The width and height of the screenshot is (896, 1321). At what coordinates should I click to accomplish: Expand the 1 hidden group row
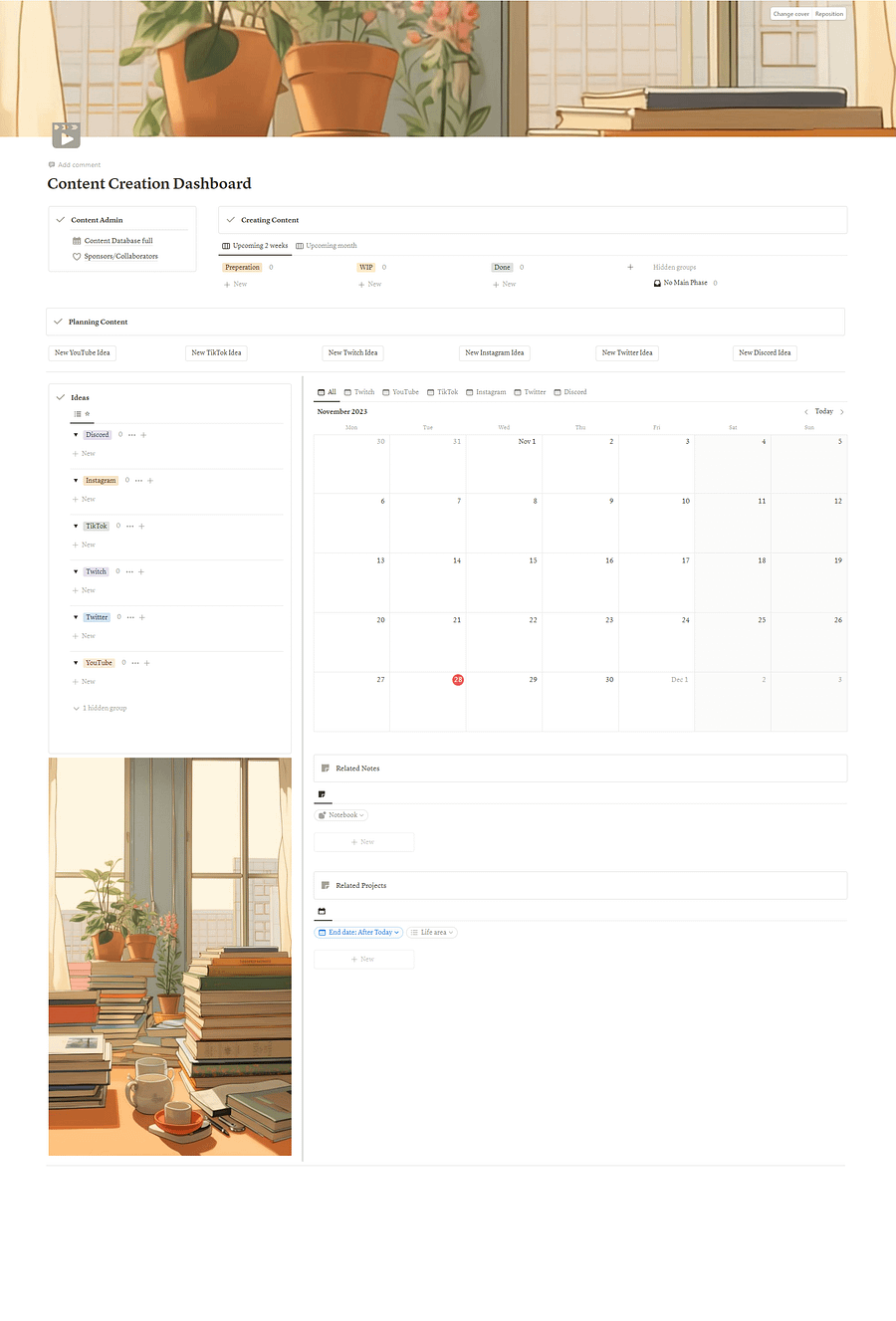tap(100, 708)
